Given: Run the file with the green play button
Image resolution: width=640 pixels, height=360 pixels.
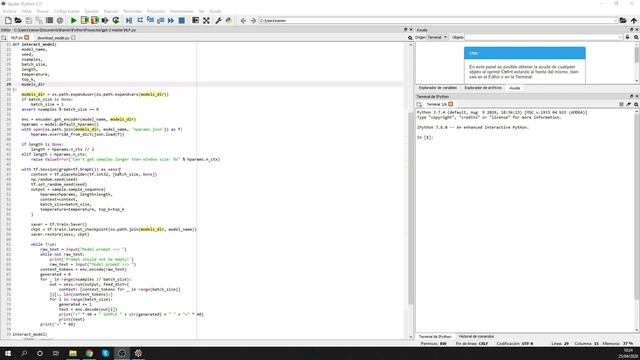Looking at the screenshot, I should coord(73,20).
